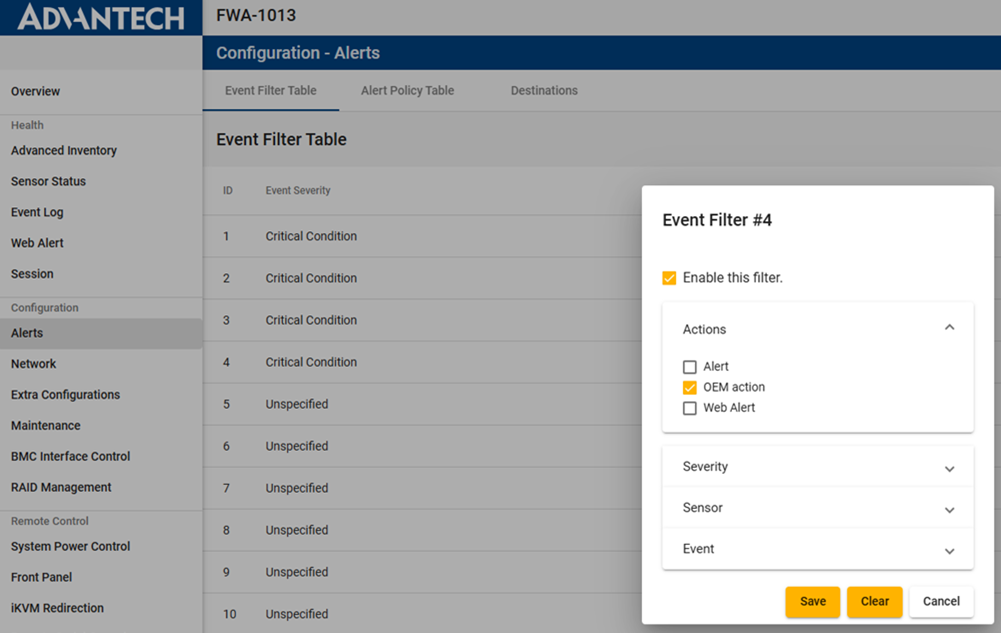Open the Destinations tab
This screenshot has height=633, width=1001.
pyautogui.click(x=544, y=91)
